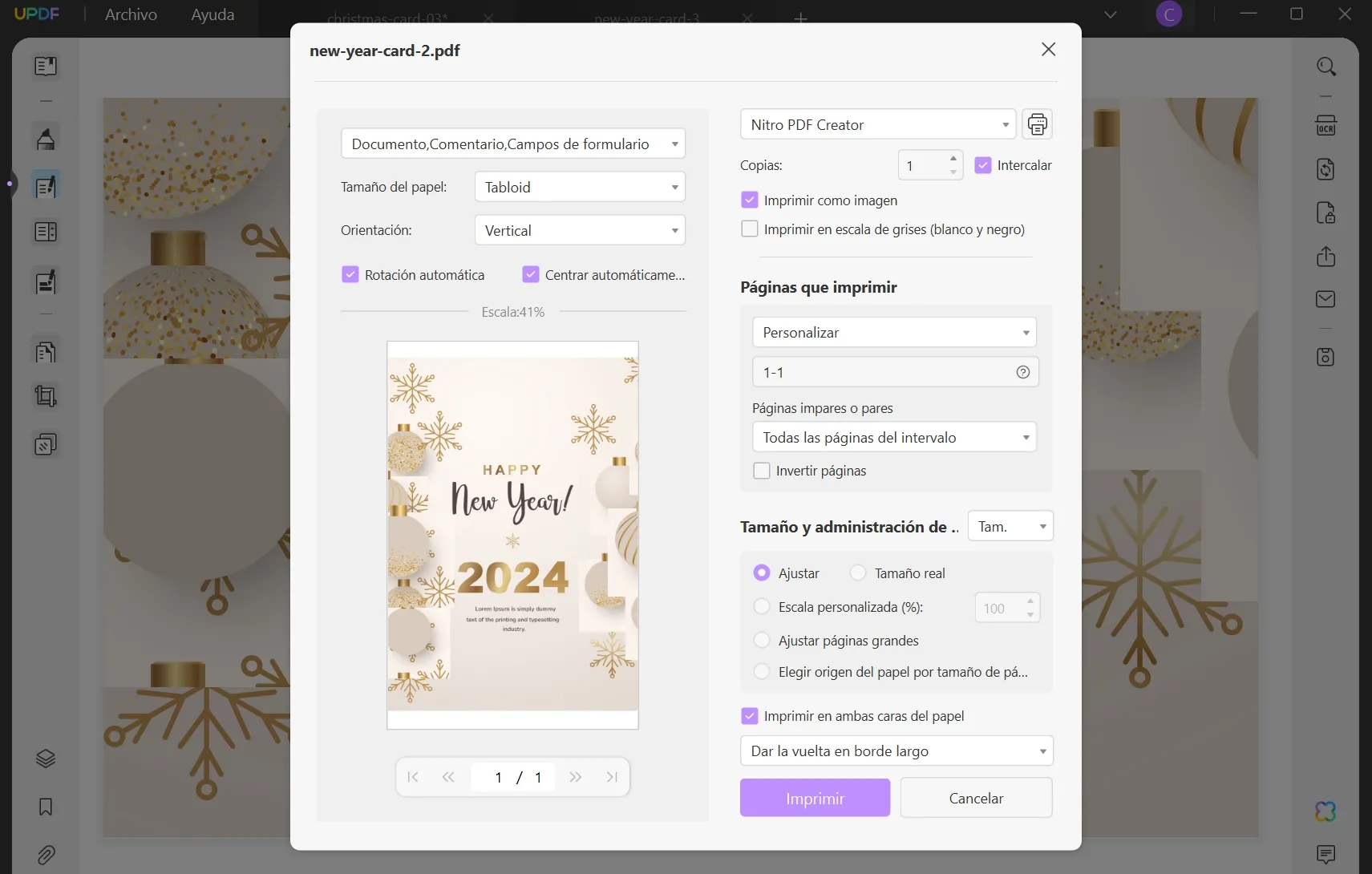Open the Tabloid paper size dropdown

pyautogui.click(x=580, y=187)
